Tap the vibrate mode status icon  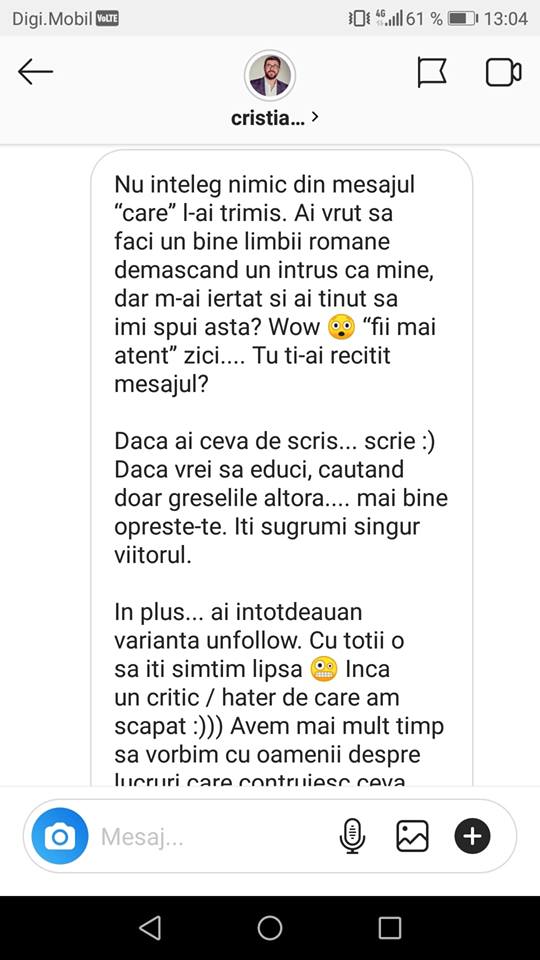pyautogui.click(x=359, y=18)
